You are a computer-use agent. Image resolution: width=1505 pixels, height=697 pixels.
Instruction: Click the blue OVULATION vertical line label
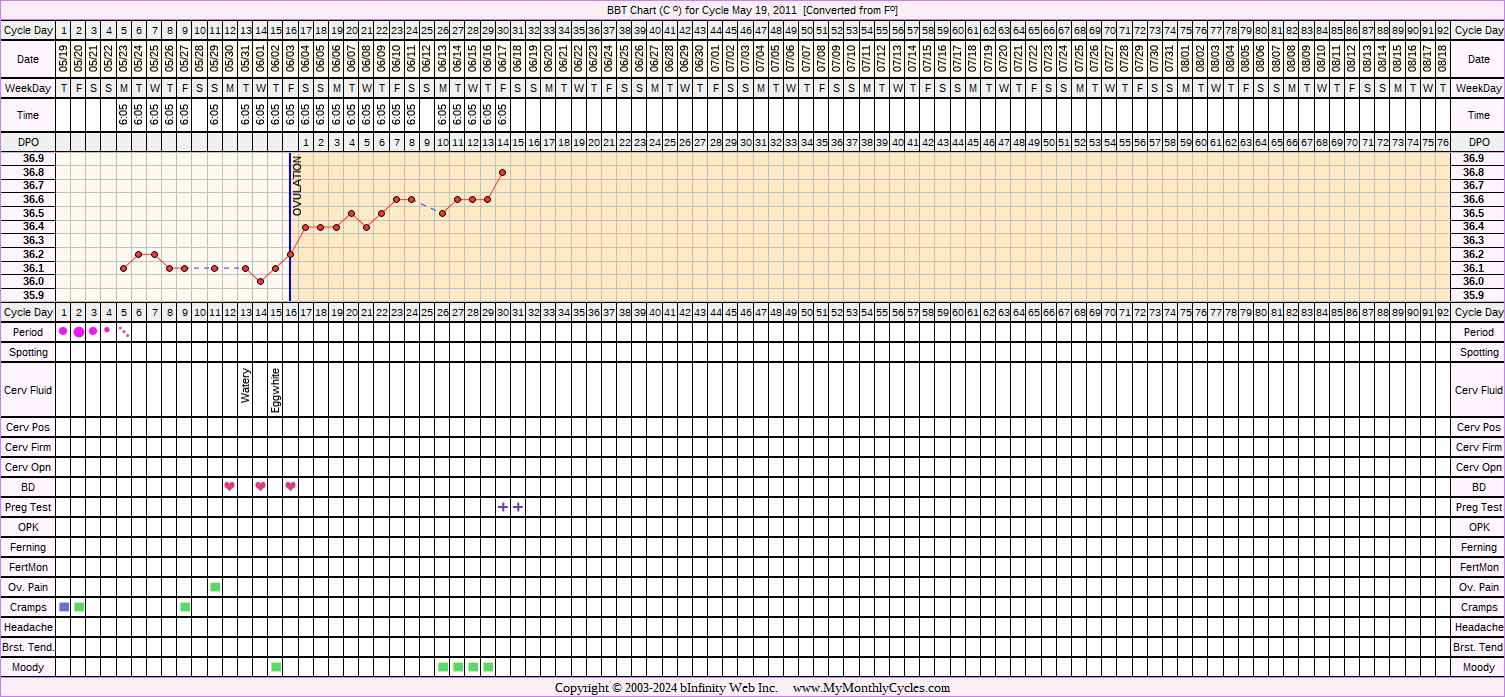click(297, 186)
